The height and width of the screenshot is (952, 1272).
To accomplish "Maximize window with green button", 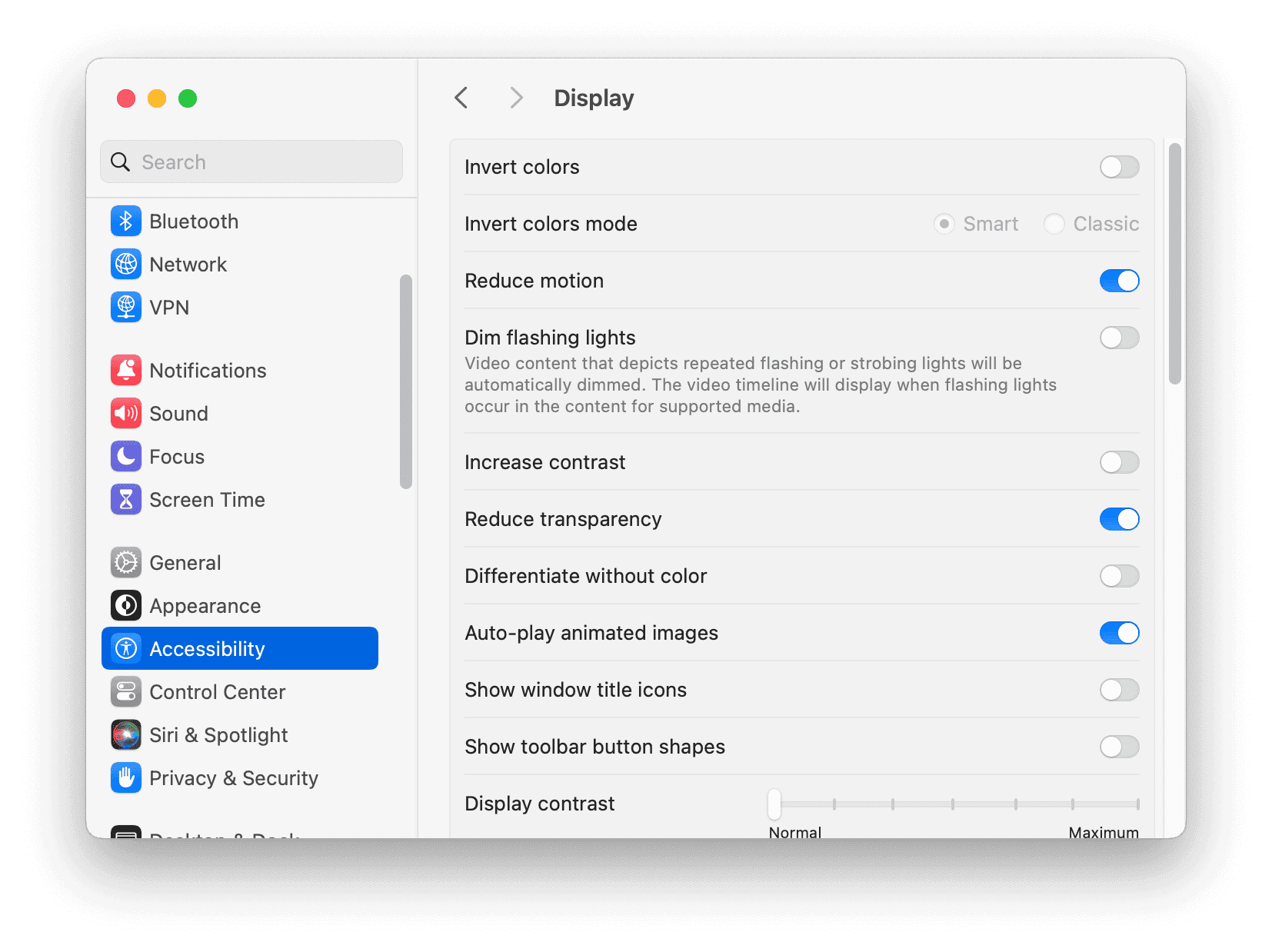I will point(188,98).
